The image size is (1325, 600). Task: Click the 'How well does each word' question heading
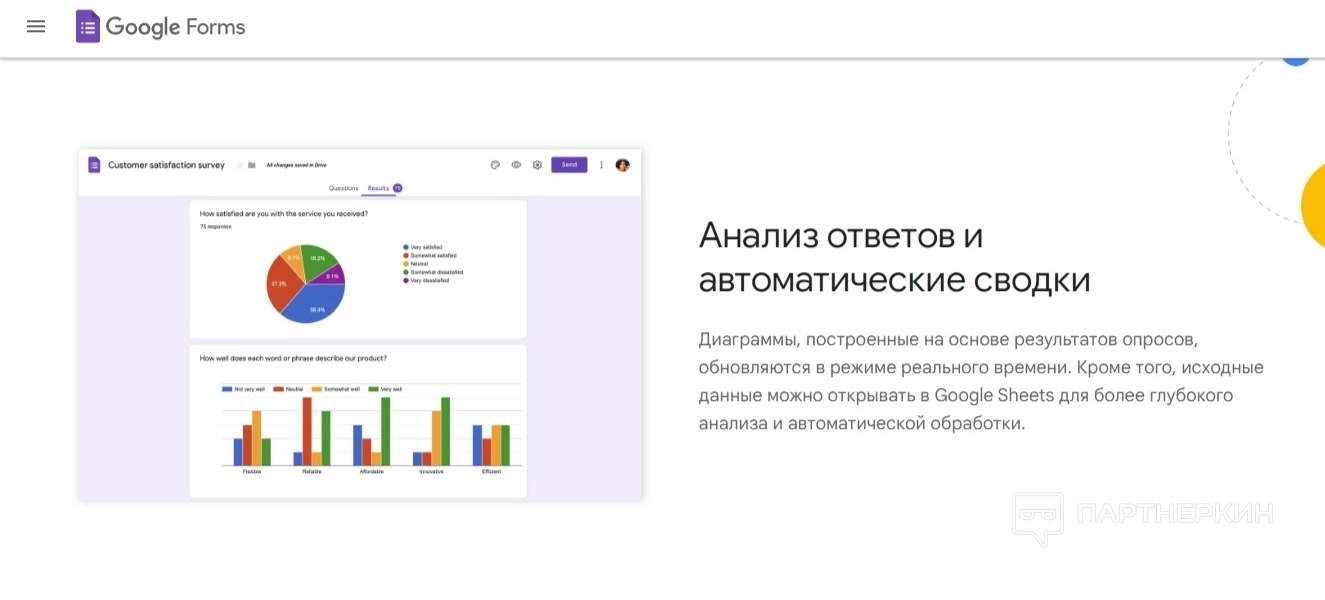click(x=293, y=358)
